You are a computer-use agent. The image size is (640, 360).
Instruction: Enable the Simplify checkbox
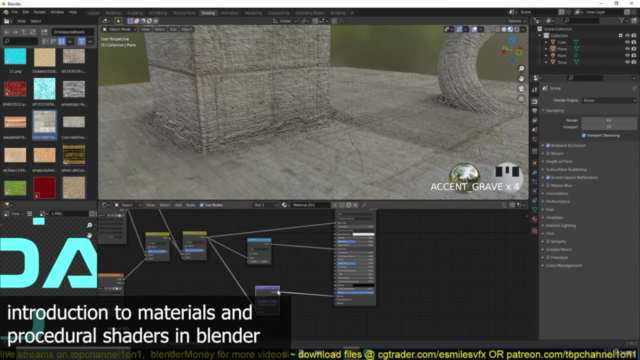point(548,242)
